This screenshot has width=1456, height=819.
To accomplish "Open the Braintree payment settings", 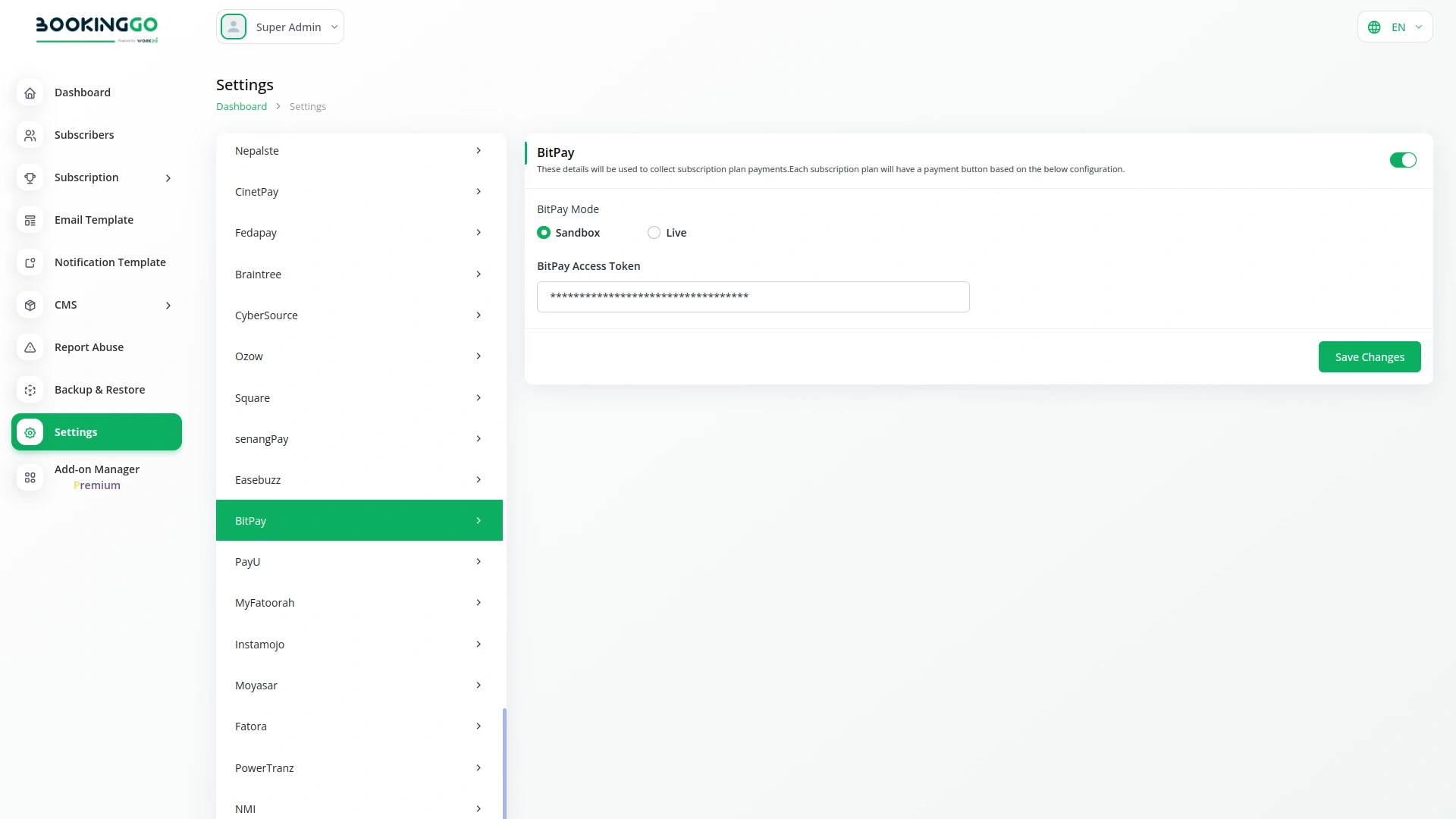I will (x=359, y=274).
